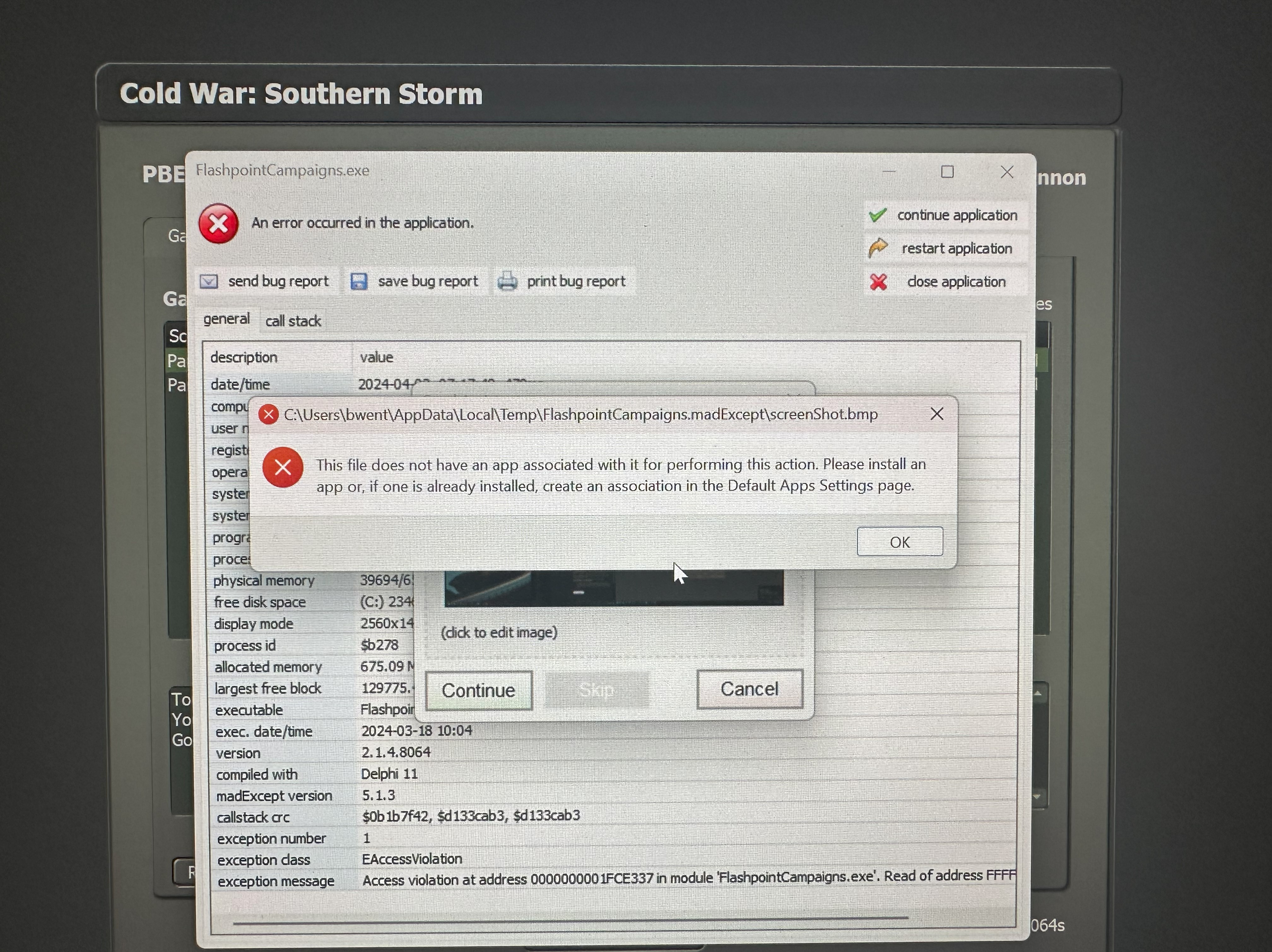Select the 'date/time' row label

coord(240,384)
